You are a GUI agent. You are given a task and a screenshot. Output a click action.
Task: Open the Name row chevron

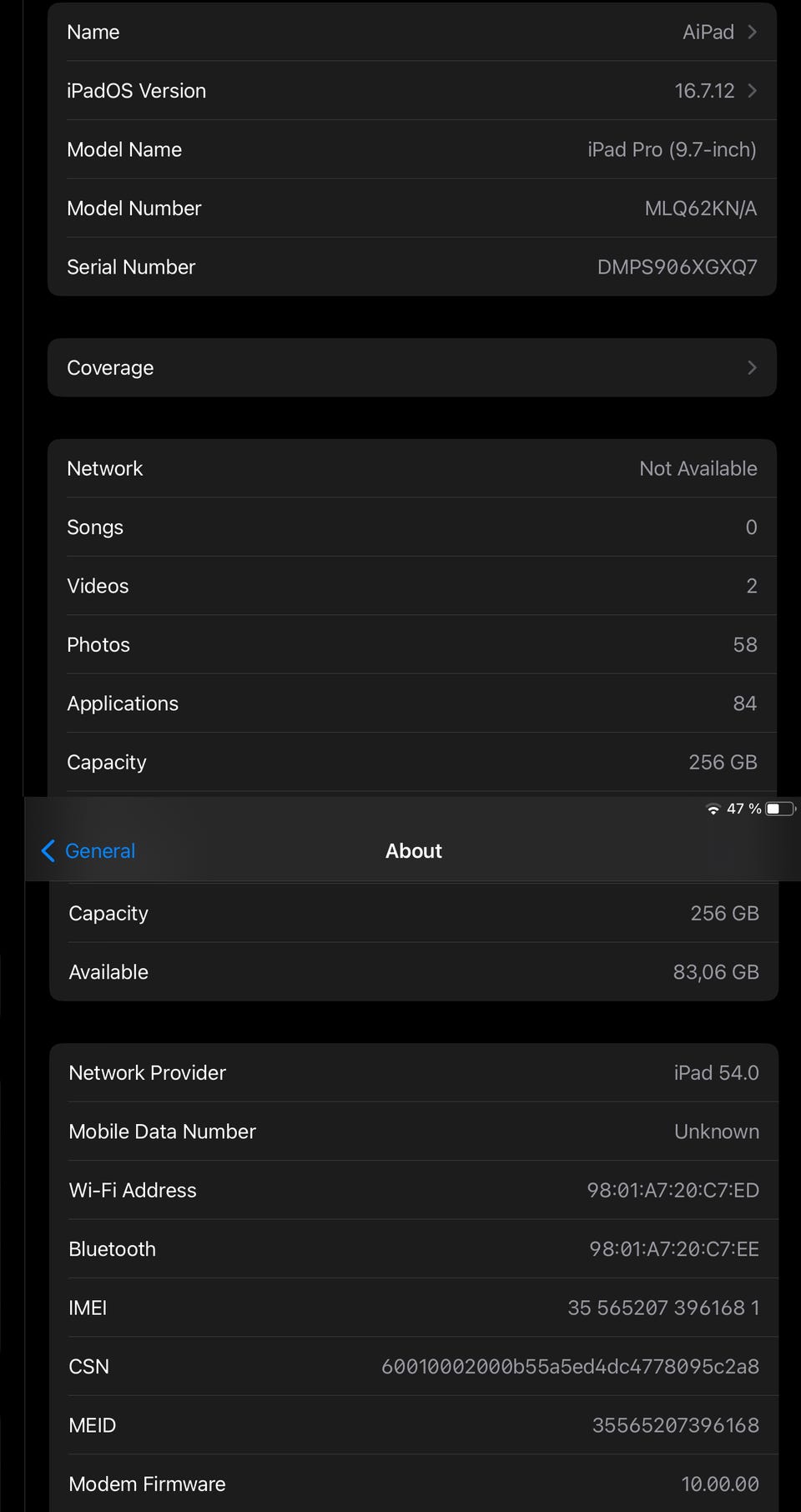tap(752, 32)
